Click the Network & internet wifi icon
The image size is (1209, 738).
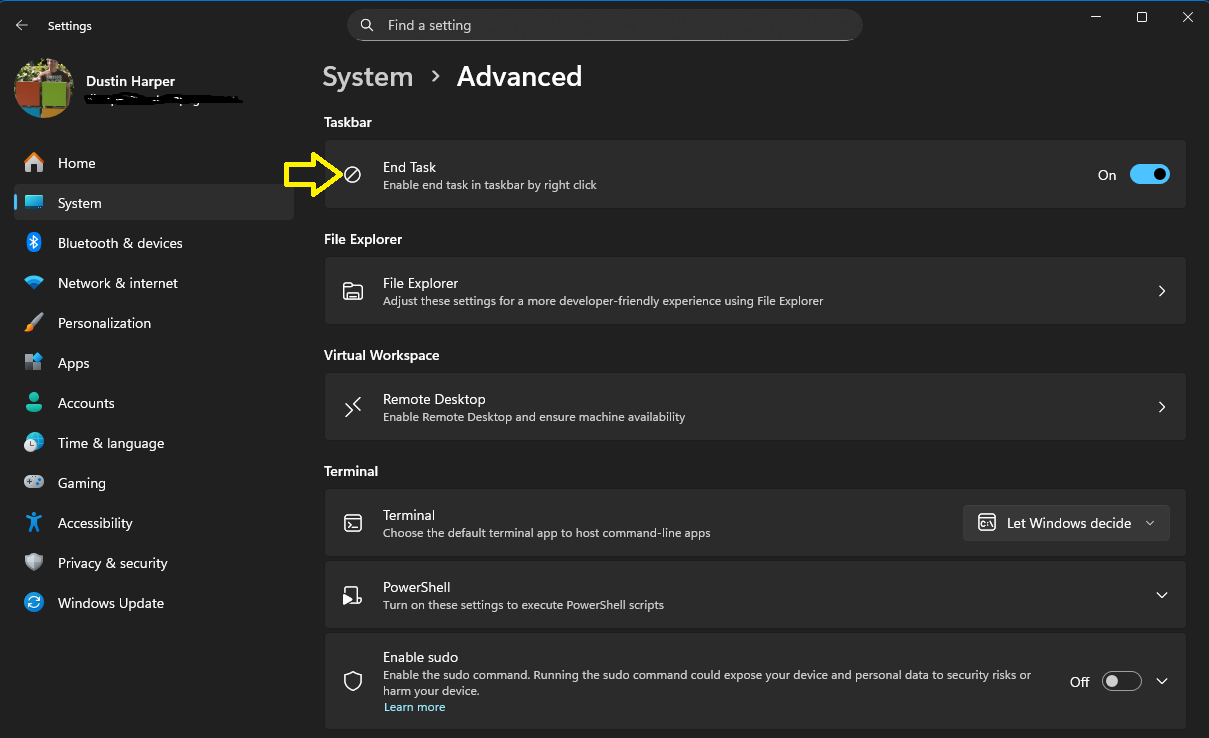click(34, 283)
